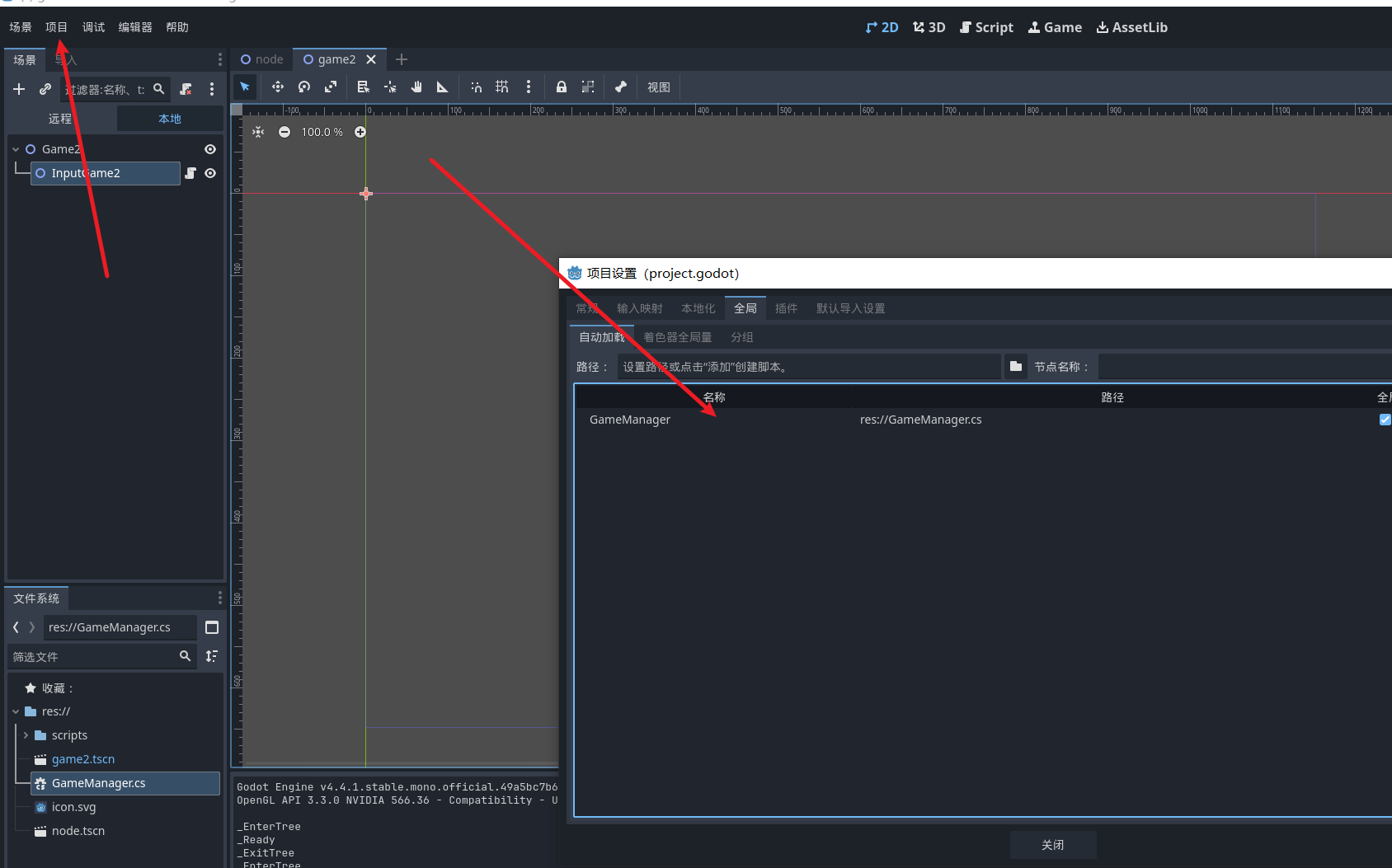Activate the Select mode arrow tool
Screen dimensions: 1392x868
[245, 87]
